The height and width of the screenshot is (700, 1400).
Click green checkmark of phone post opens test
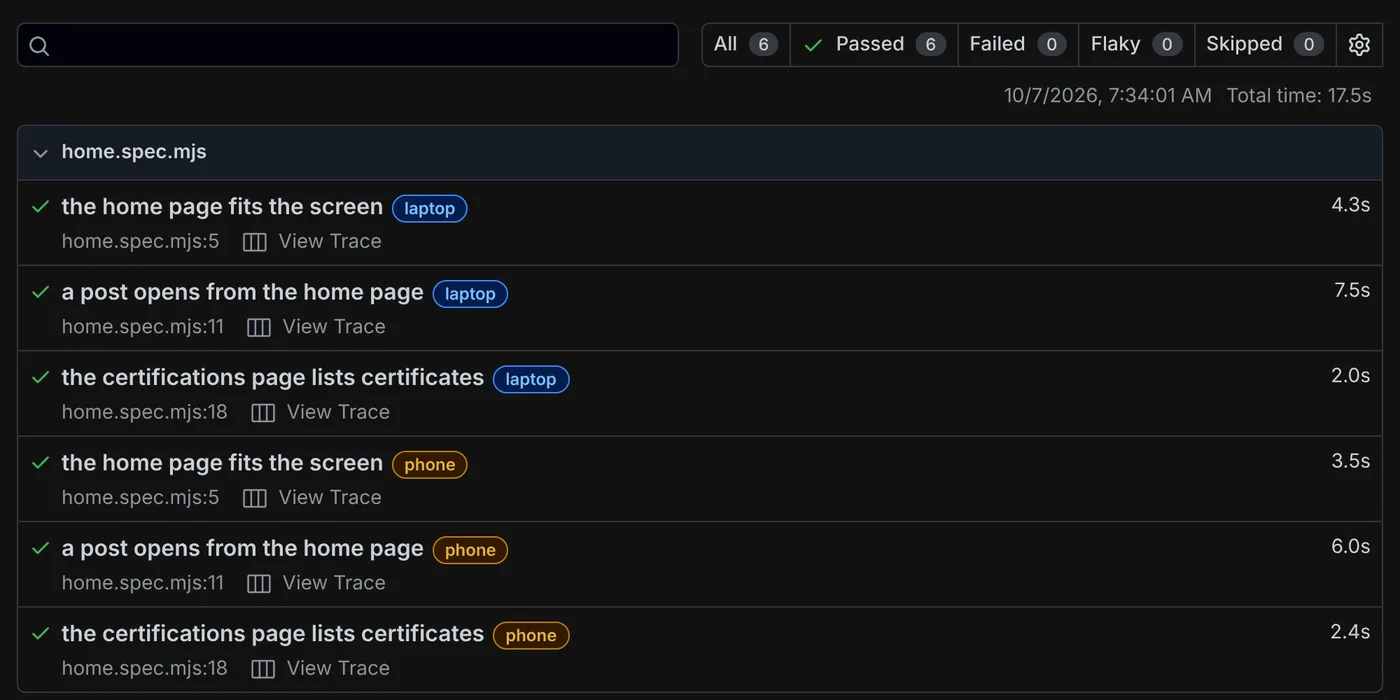pos(41,549)
